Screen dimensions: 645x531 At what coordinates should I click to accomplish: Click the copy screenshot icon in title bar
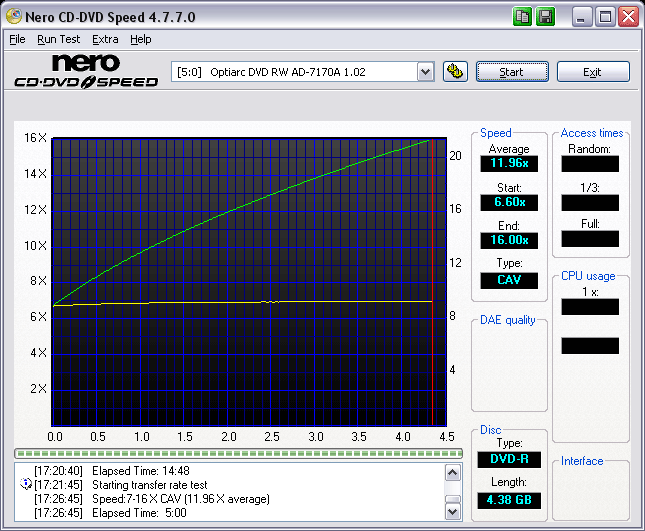click(x=522, y=17)
